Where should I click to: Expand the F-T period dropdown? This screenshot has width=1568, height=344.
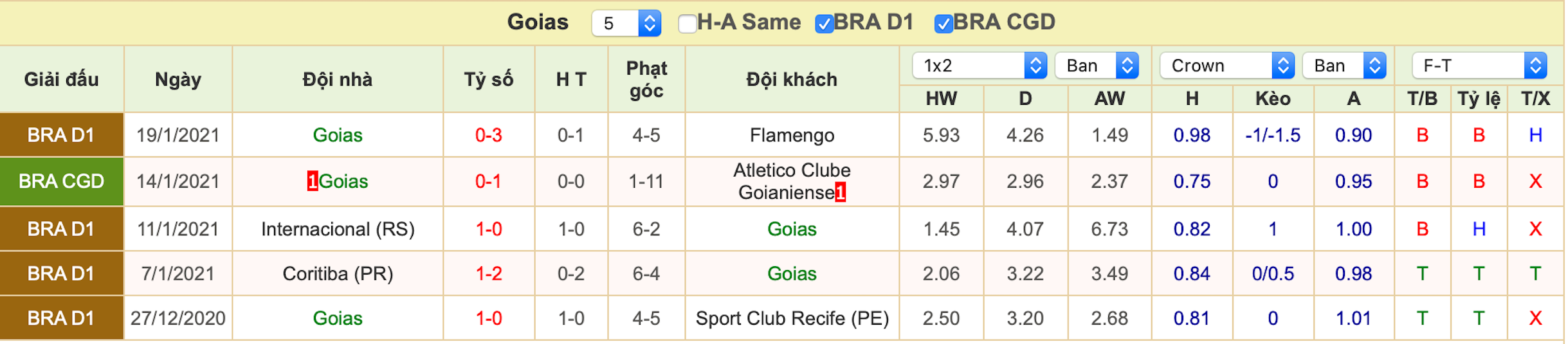click(x=1479, y=66)
